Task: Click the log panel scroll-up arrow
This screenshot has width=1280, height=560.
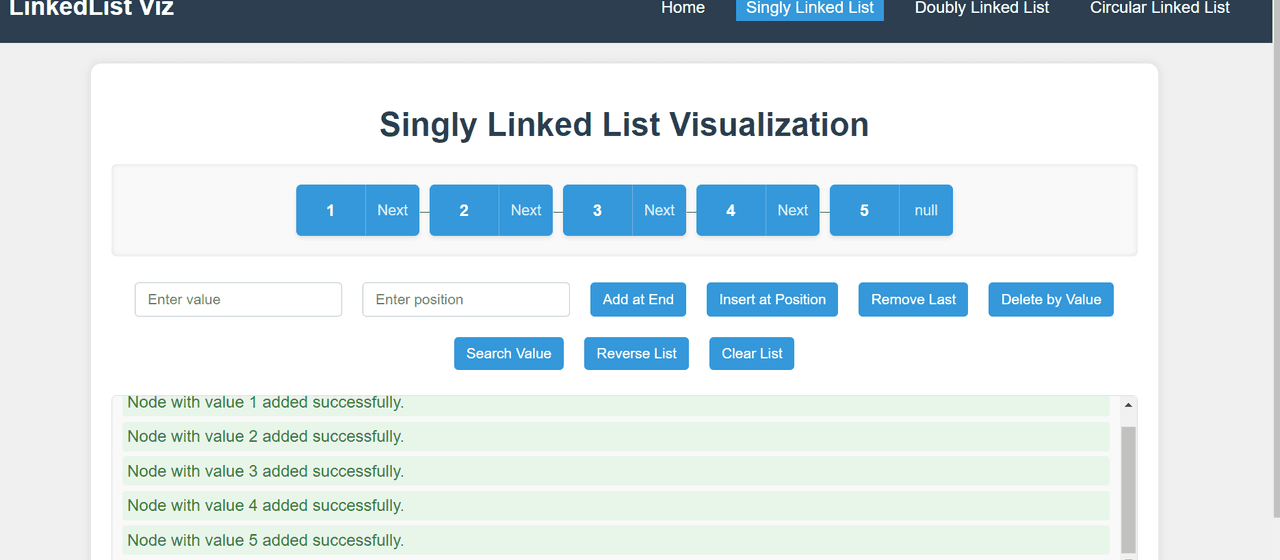Action: (x=1128, y=405)
